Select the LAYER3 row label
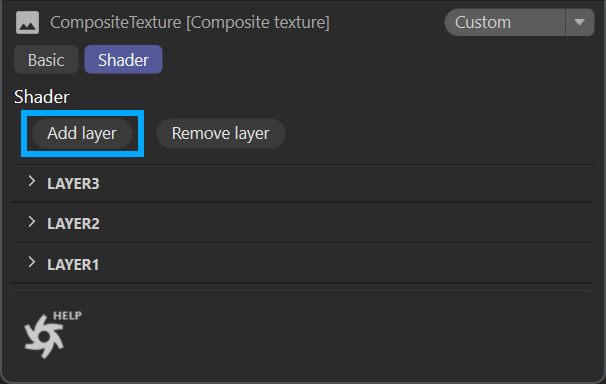 tap(73, 184)
